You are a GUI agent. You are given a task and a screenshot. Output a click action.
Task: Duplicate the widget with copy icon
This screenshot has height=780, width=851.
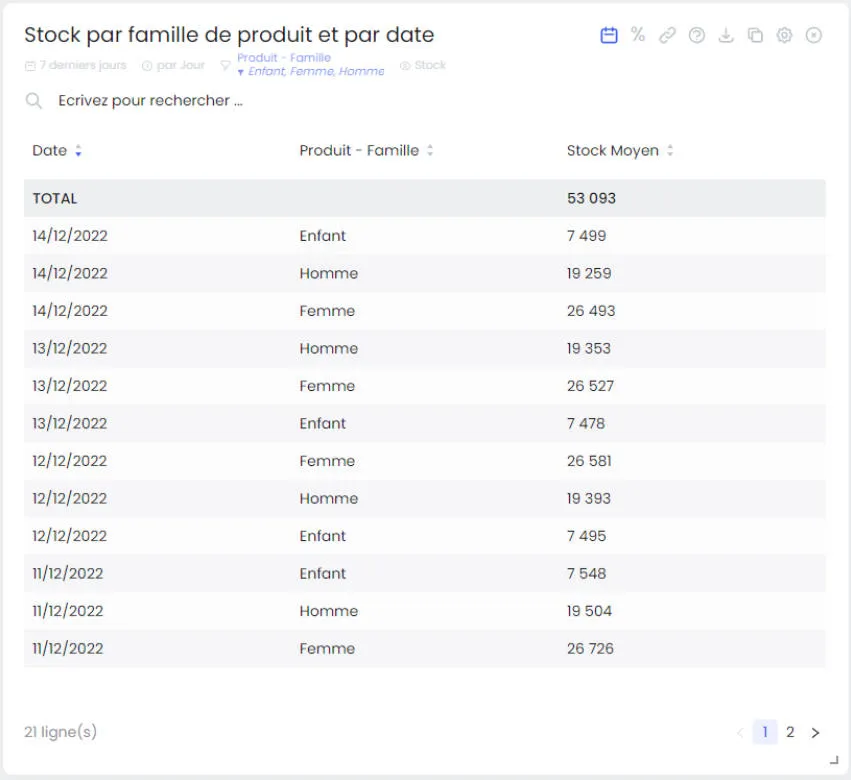click(x=755, y=35)
